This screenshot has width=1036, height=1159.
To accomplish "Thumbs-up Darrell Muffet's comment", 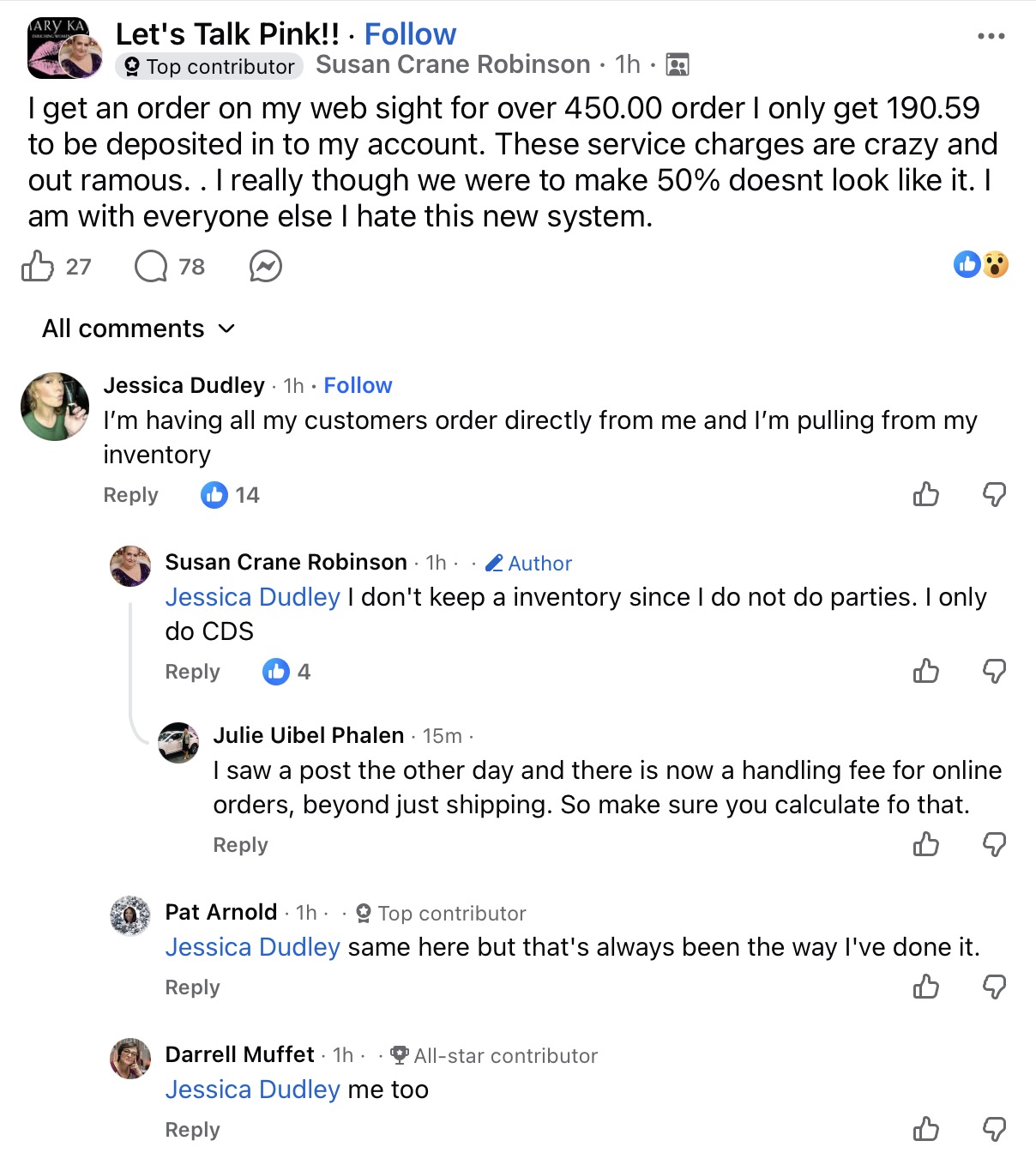I will 926,1129.
